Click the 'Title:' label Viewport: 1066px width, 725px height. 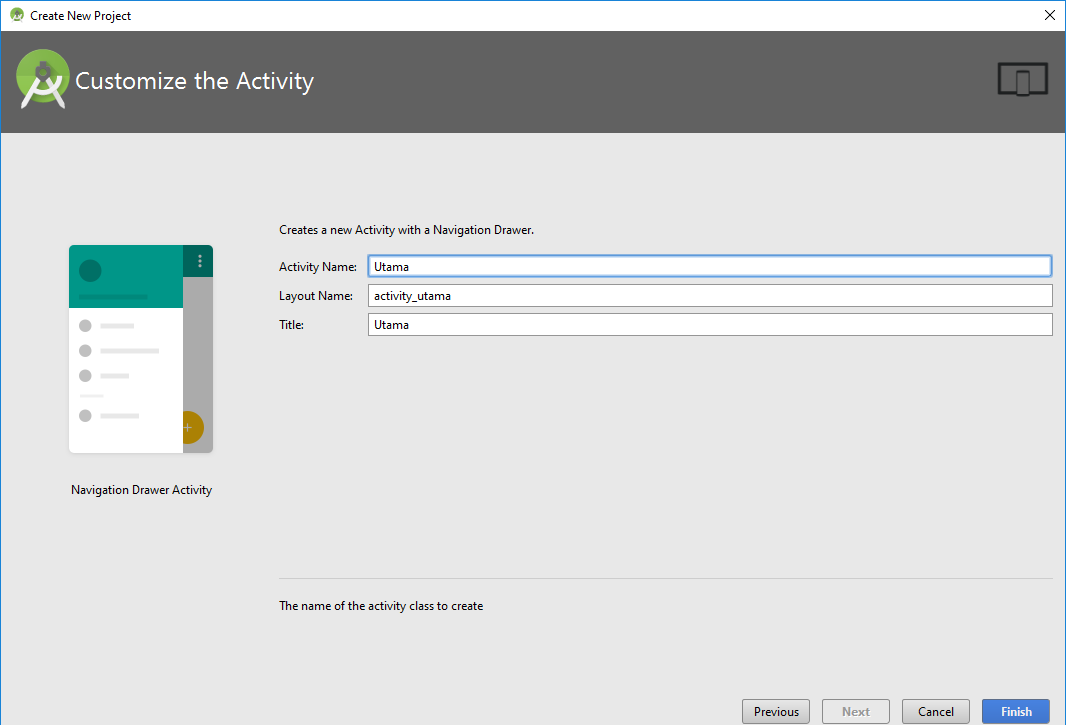pos(291,325)
